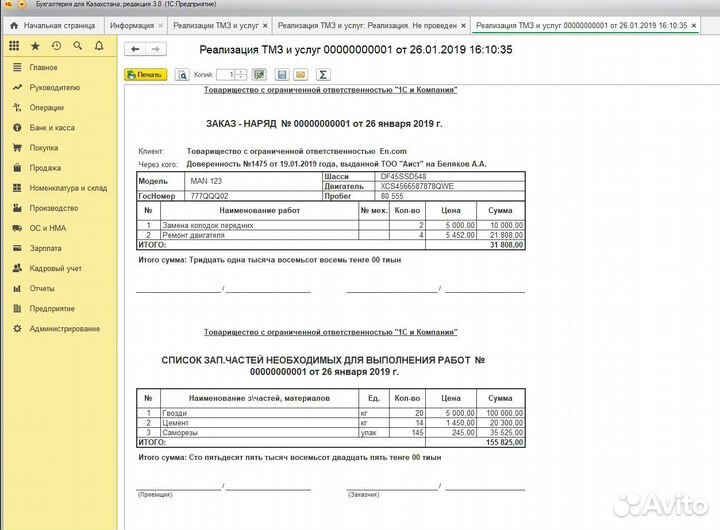Open the History clock icon
The image size is (720, 530).
pos(56,46)
